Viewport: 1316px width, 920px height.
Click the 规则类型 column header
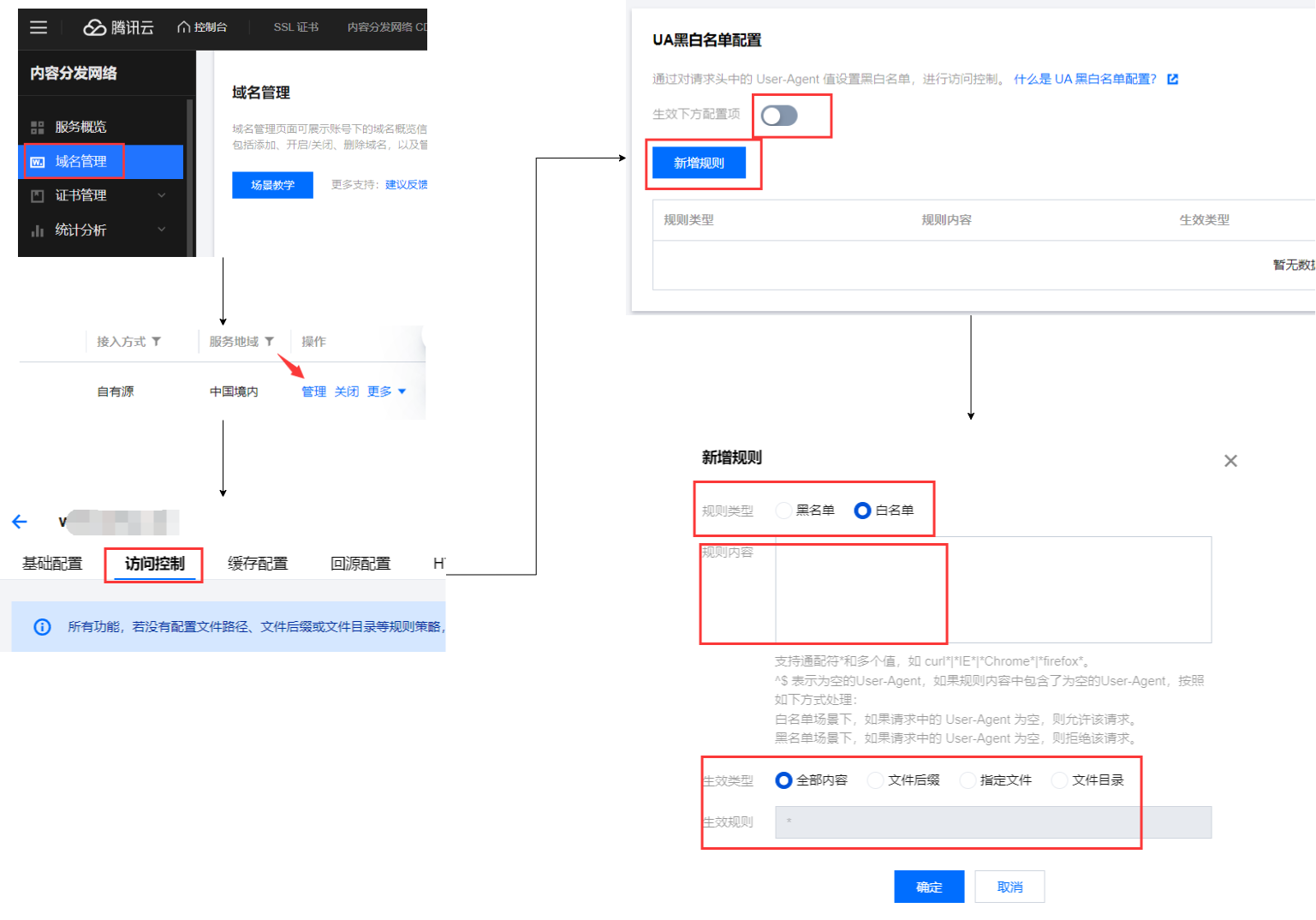click(x=688, y=220)
